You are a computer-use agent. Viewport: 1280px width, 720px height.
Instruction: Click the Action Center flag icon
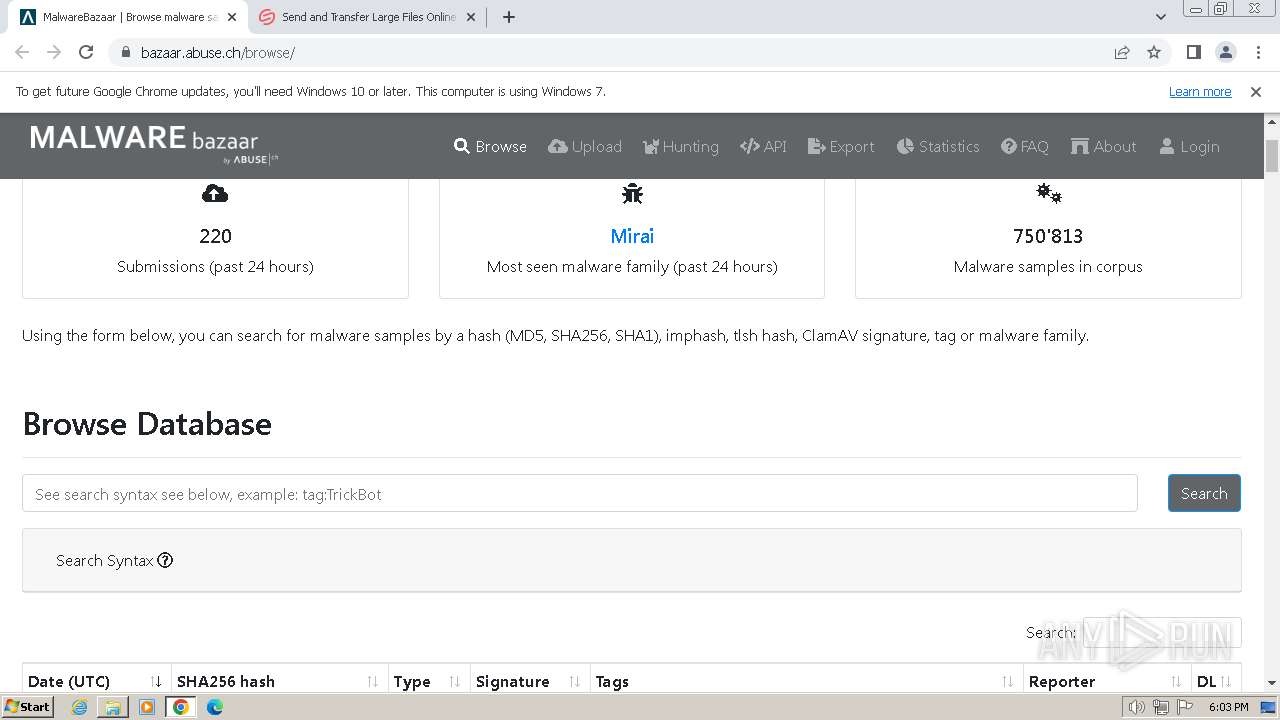tap(1183, 707)
